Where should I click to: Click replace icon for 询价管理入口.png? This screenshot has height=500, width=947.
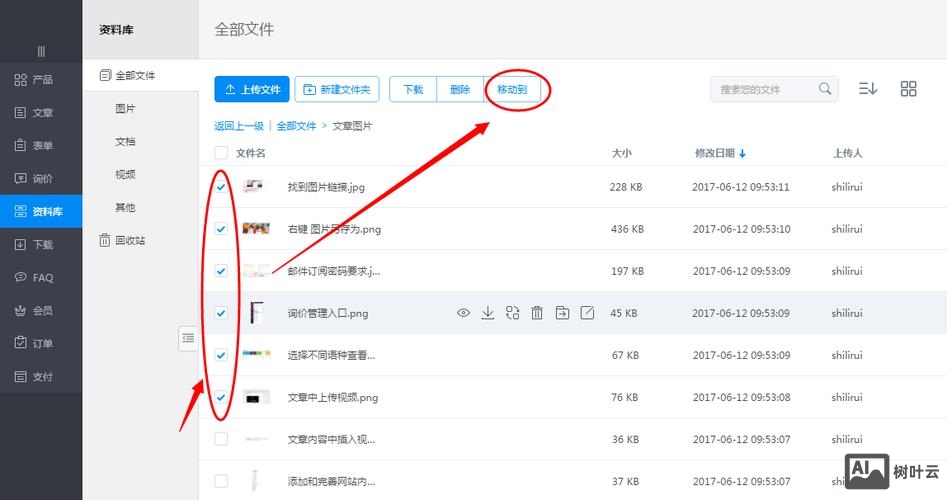[x=513, y=313]
